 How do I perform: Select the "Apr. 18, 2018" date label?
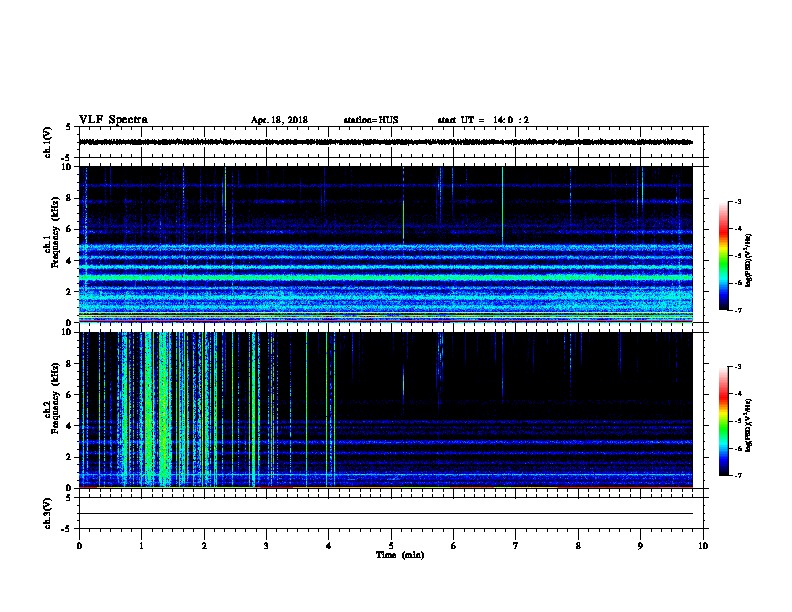(279, 120)
